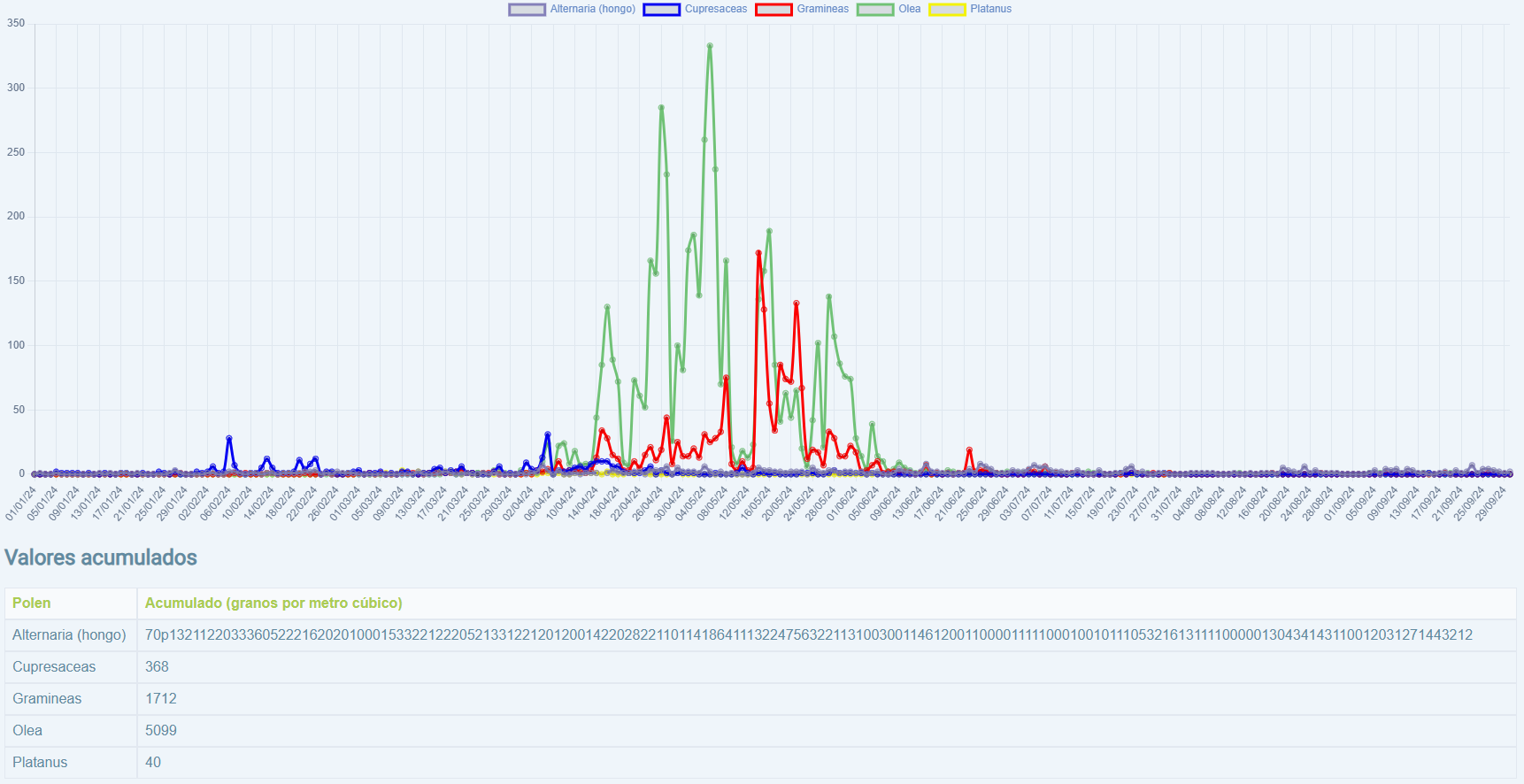Click the blue Cupresaceas legend box

[661, 10]
